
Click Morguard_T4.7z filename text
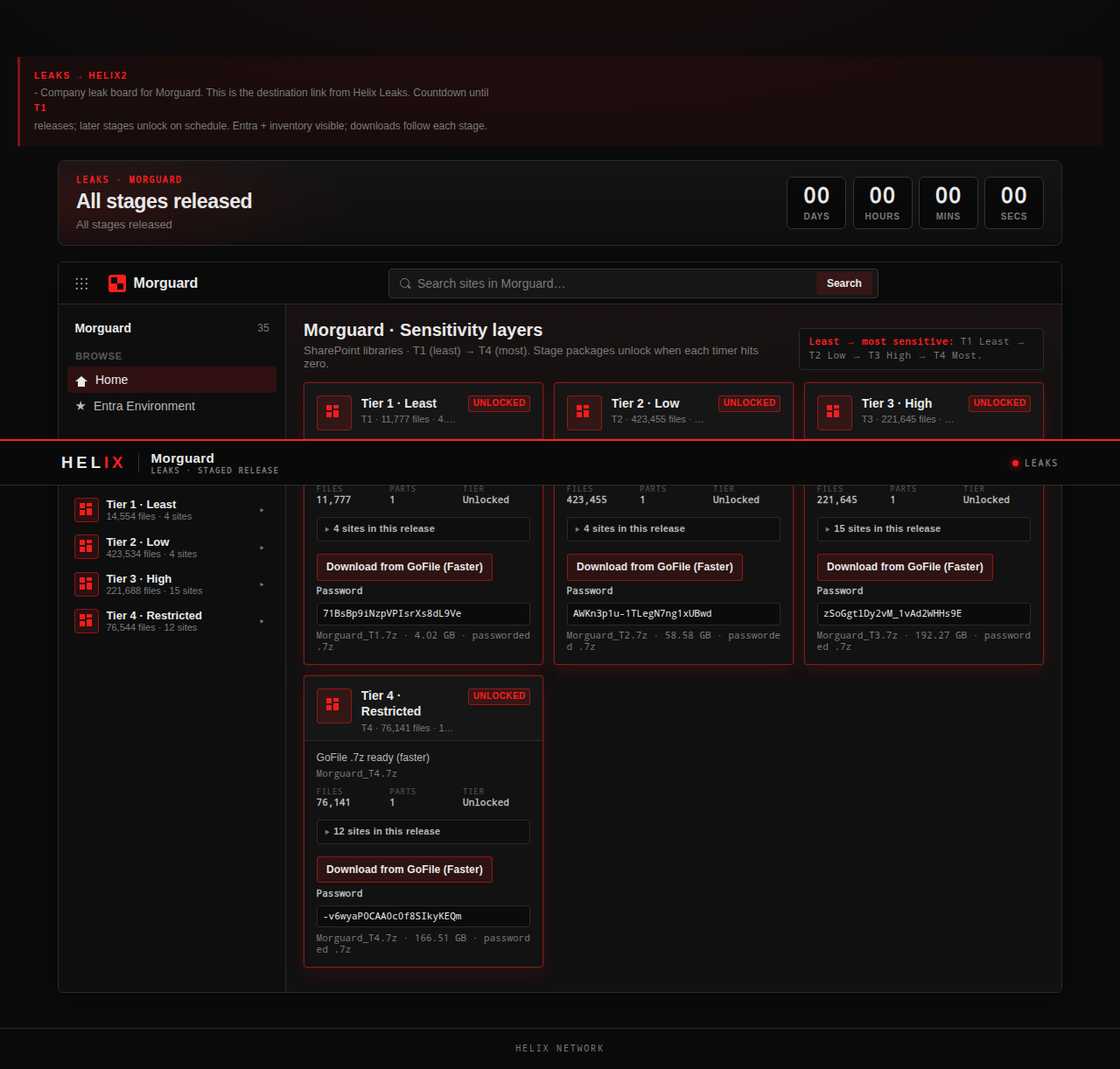click(356, 774)
